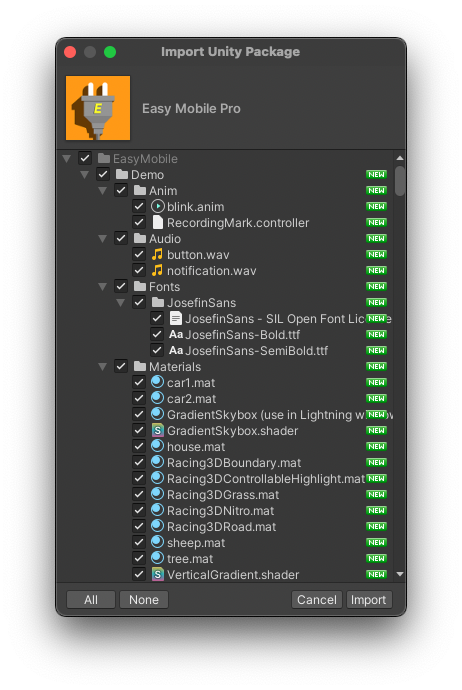The image size is (462, 690).
Task: Collapse the Anim folder arrow
Action: [x=103, y=191]
